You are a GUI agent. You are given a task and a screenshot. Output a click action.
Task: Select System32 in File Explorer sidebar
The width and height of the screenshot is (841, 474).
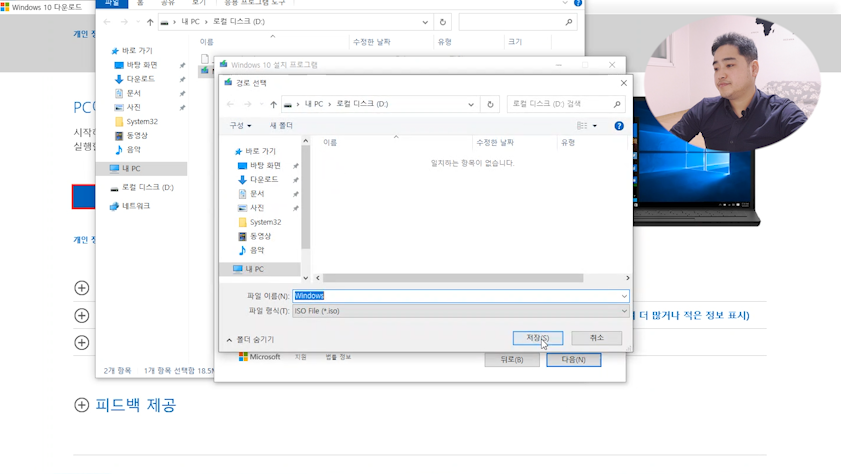pyautogui.click(x=142, y=122)
